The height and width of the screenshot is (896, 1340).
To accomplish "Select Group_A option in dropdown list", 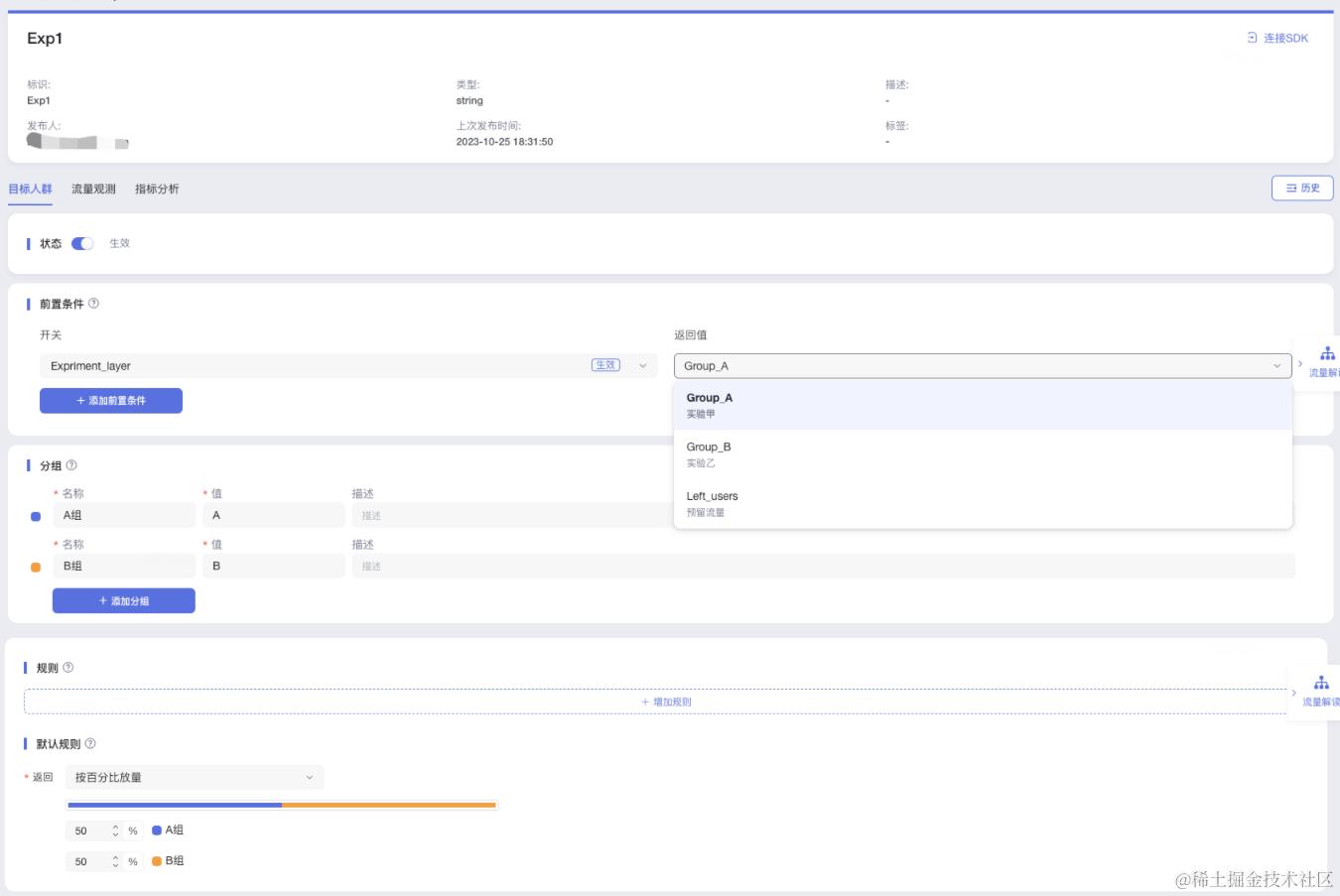I will point(983,405).
